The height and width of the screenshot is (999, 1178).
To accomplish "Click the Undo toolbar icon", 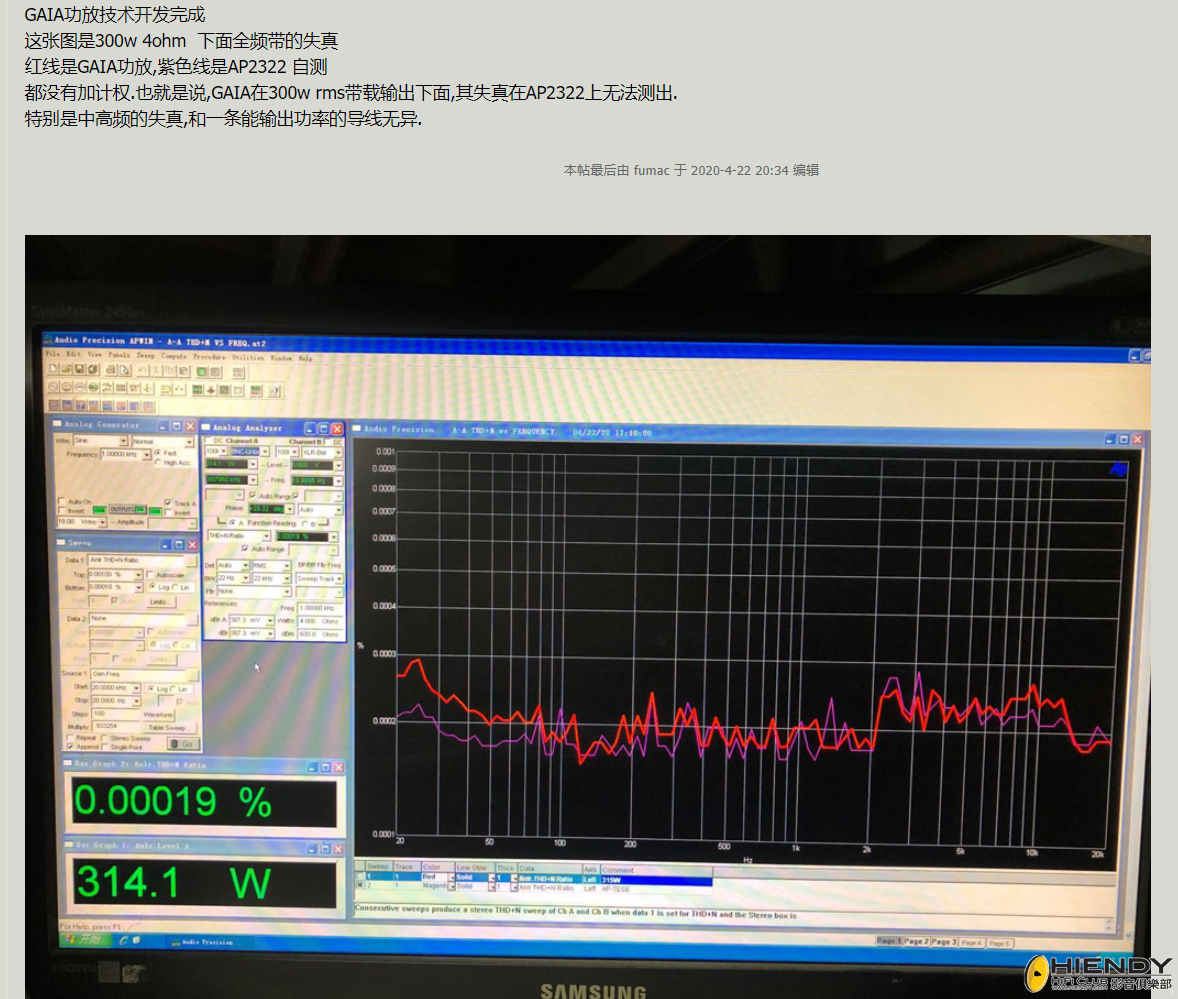I will click(x=142, y=370).
